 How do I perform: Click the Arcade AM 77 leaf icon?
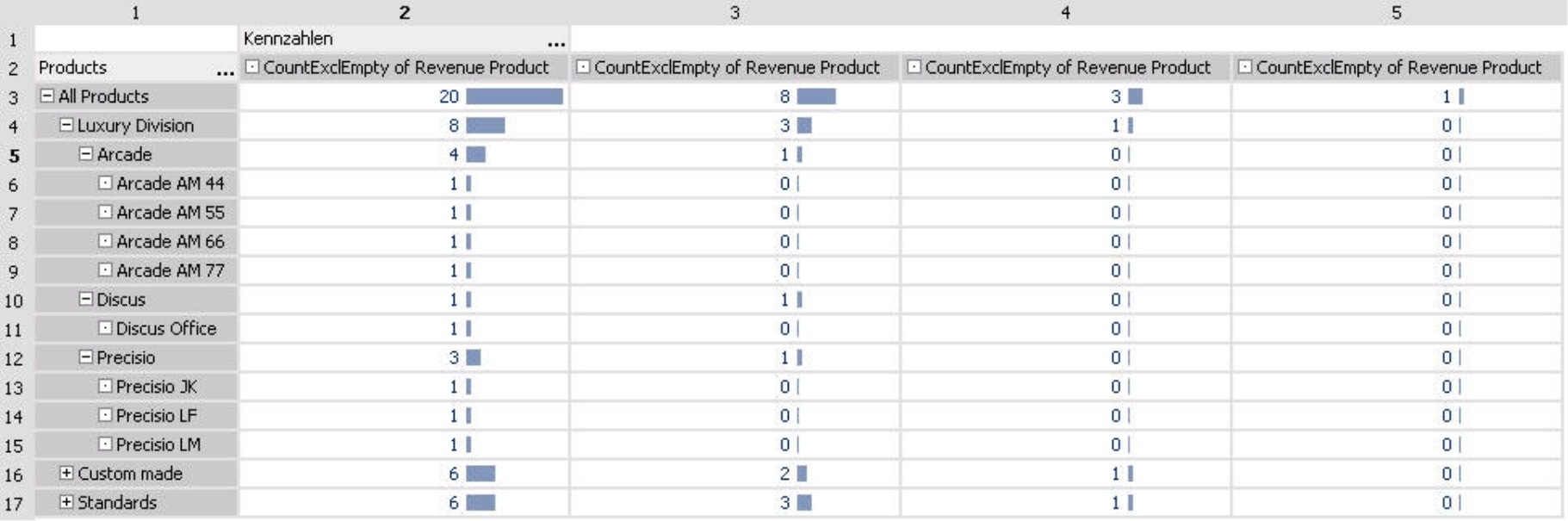pyautogui.click(x=105, y=270)
